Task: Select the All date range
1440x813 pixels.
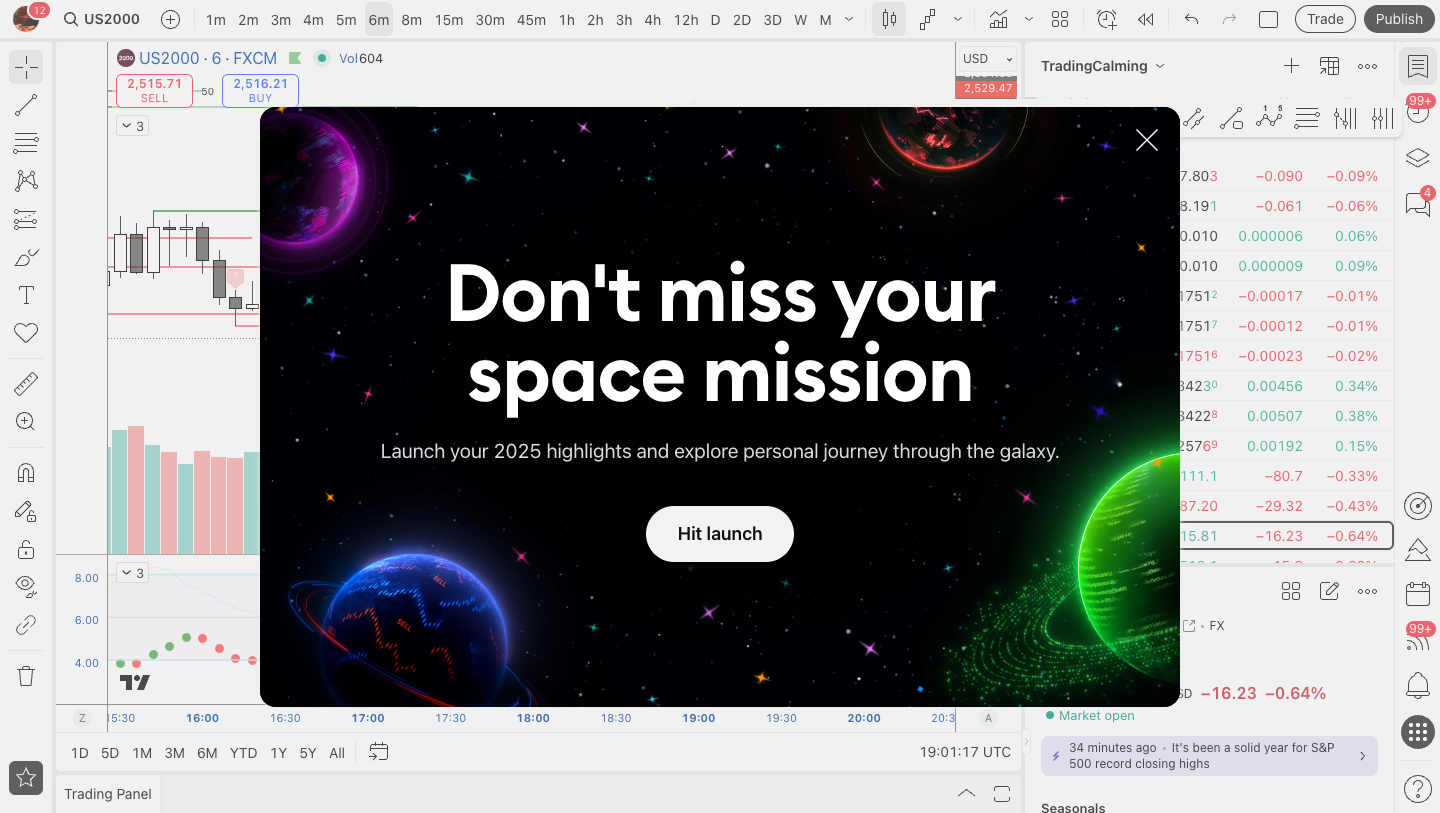Action: pos(337,753)
